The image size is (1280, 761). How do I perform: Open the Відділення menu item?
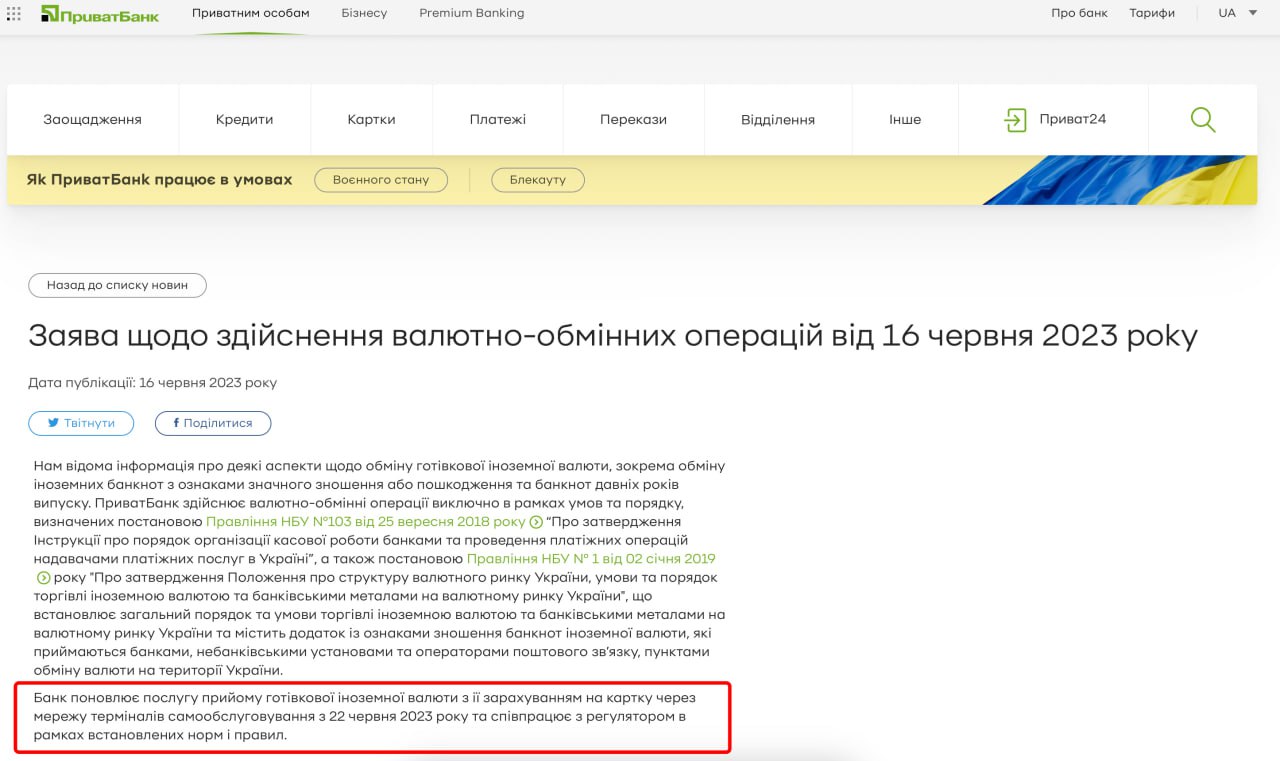[x=777, y=120]
